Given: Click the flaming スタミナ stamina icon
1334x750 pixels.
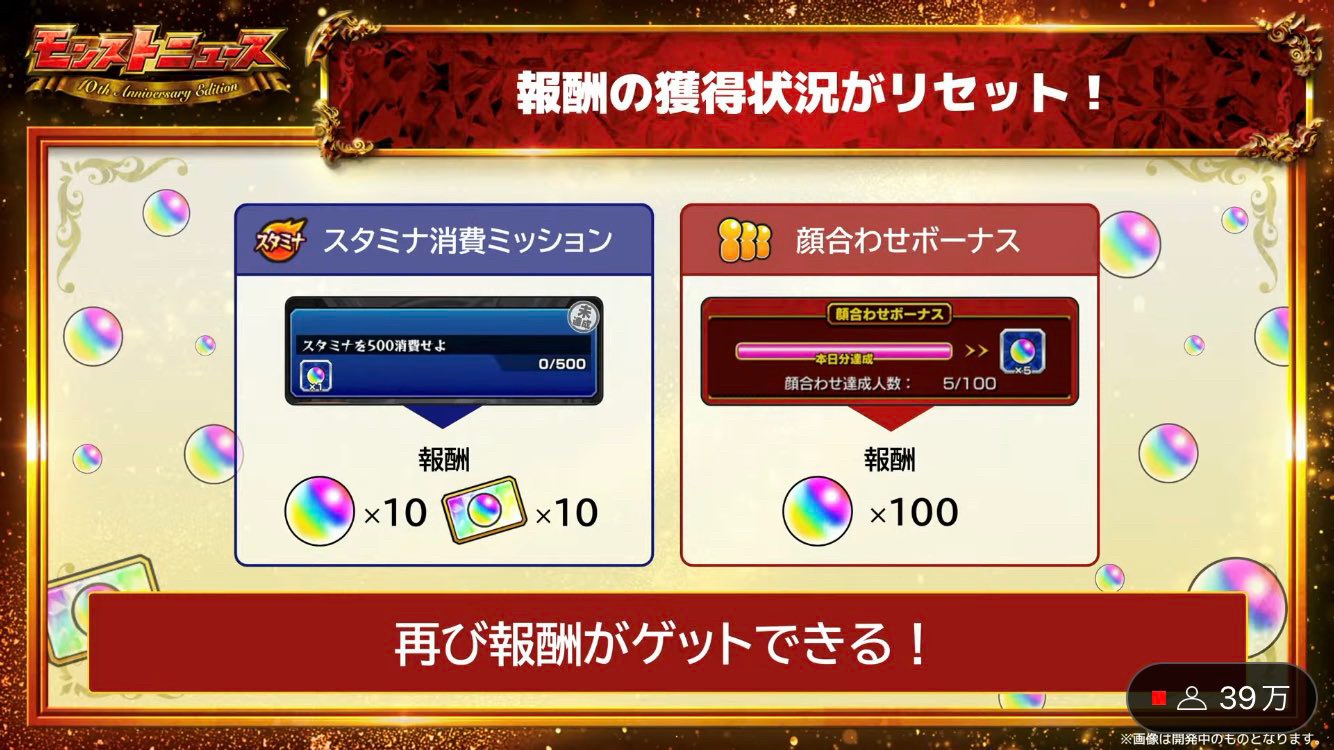Looking at the screenshot, I should pos(281,240).
